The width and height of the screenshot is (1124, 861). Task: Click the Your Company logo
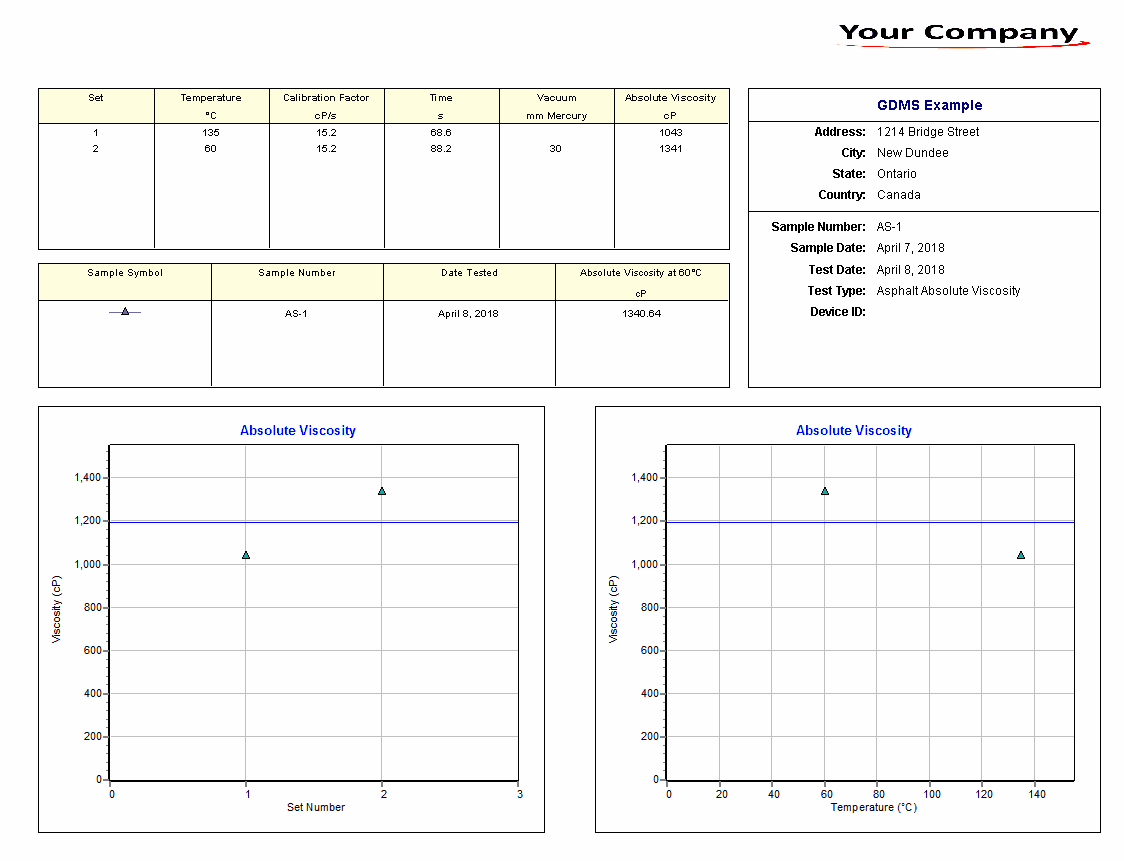(x=961, y=34)
